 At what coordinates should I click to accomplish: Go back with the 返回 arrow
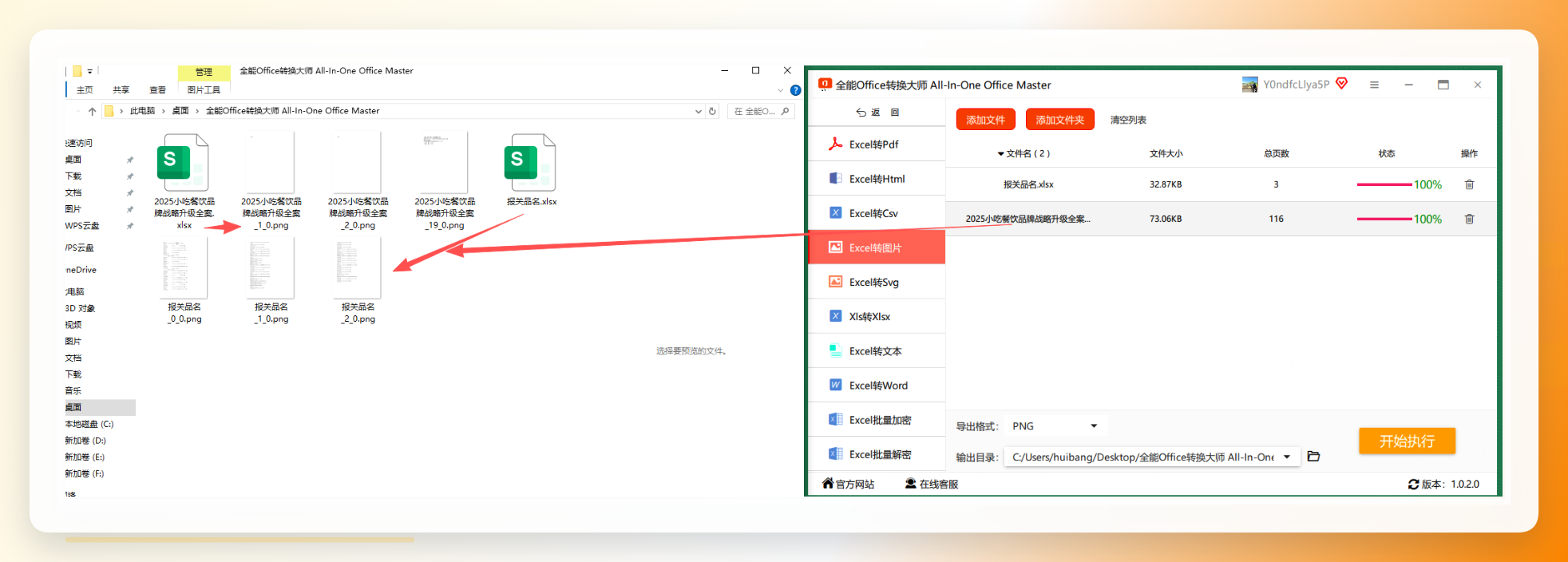[861, 113]
